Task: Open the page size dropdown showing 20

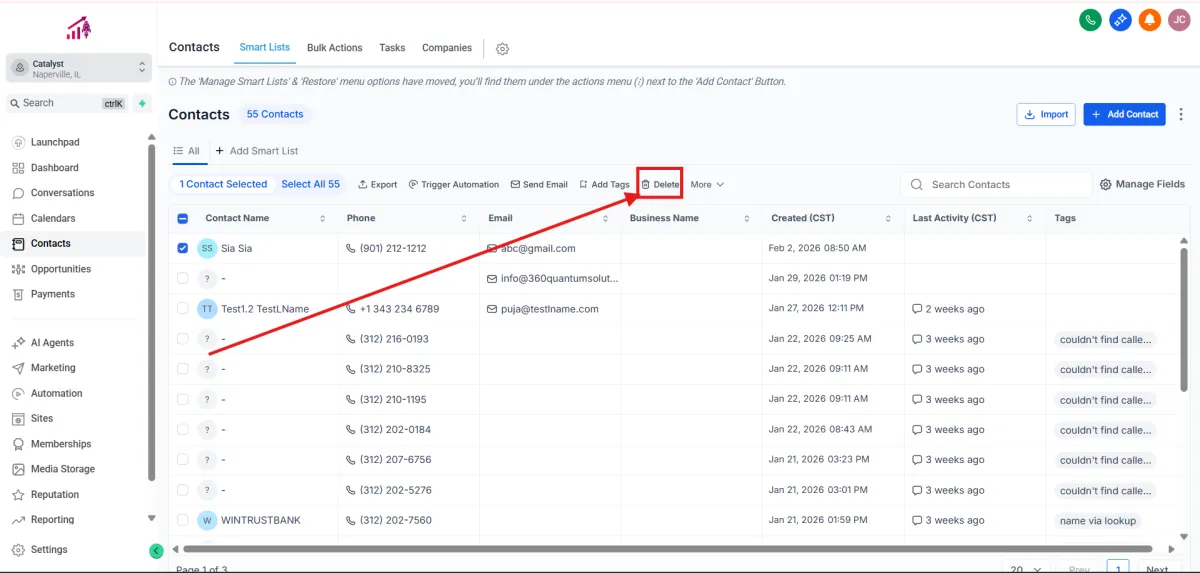Action: pyautogui.click(x=1028, y=568)
